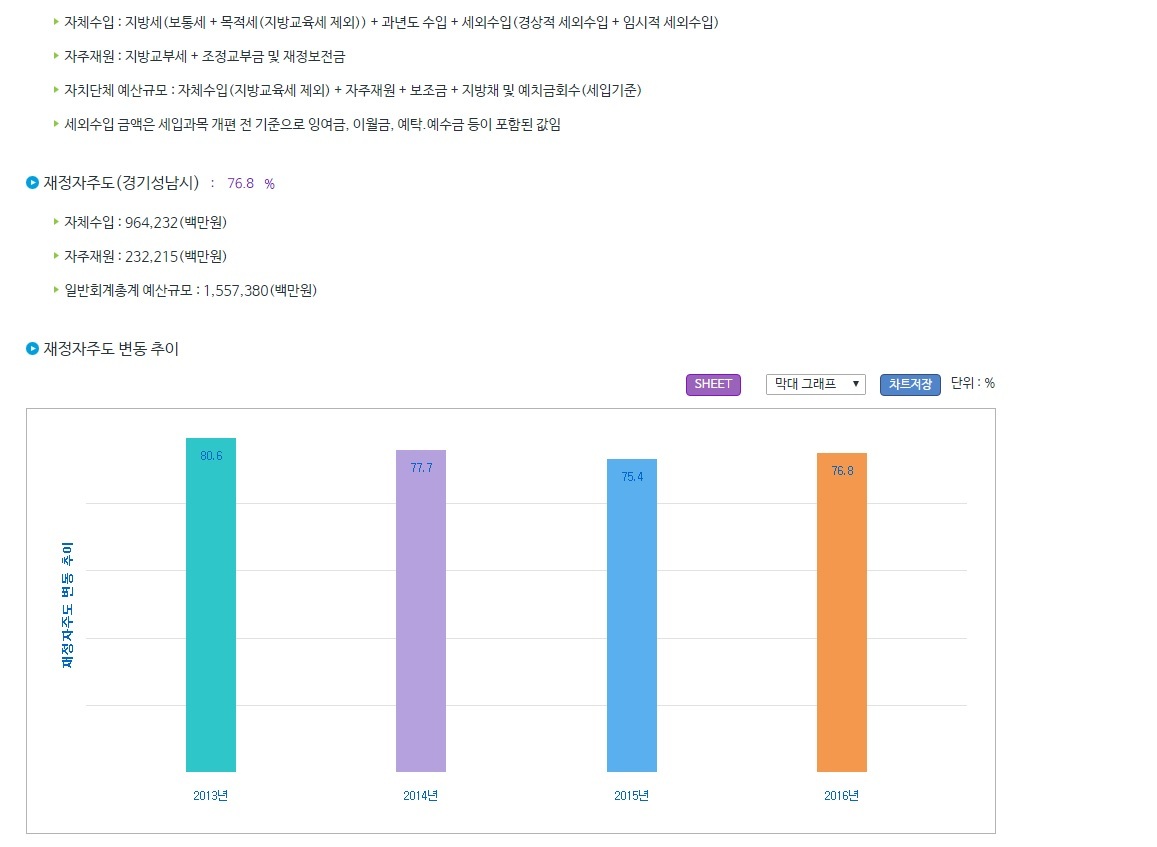
Task: Click the 2016년 axis label
Action: point(841,795)
